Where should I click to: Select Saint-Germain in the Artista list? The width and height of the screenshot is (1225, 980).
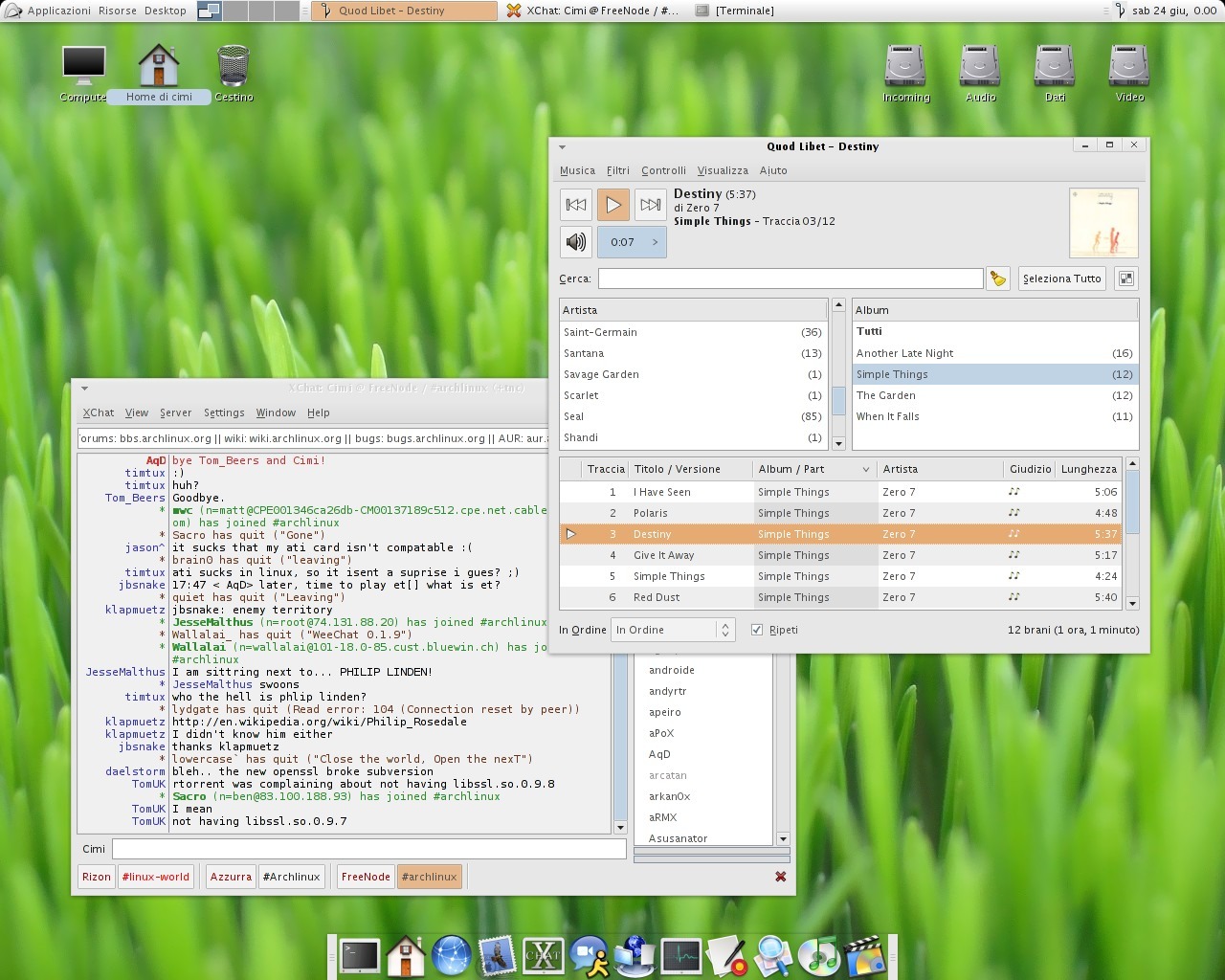point(694,332)
